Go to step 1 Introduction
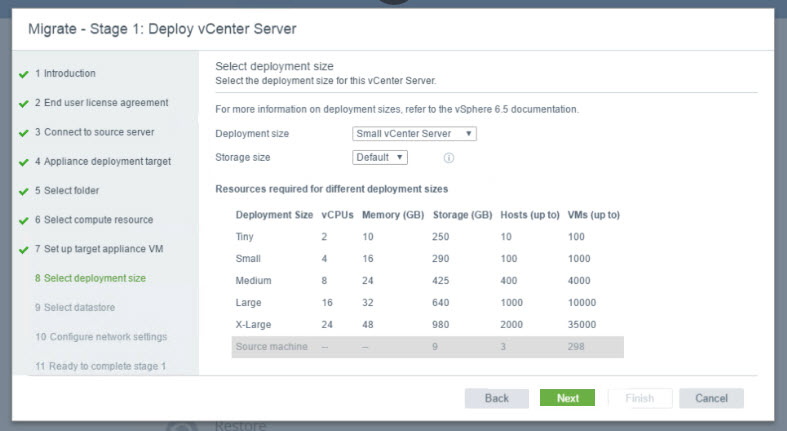Screen dimensions: 787x431 [65, 73]
